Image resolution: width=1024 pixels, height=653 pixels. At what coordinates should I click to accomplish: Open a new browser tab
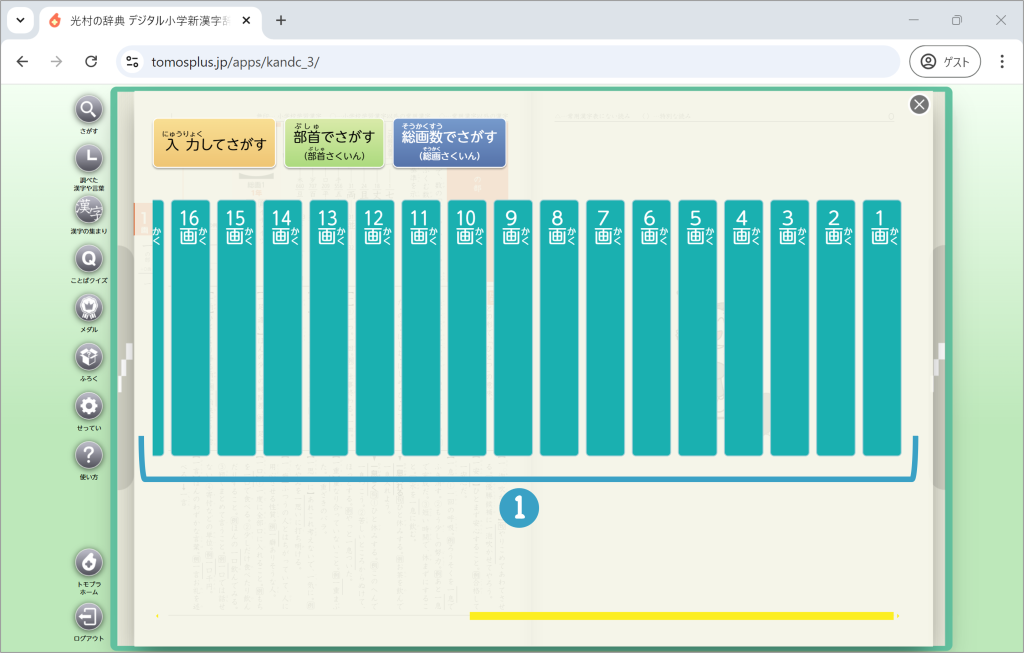tap(281, 20)
